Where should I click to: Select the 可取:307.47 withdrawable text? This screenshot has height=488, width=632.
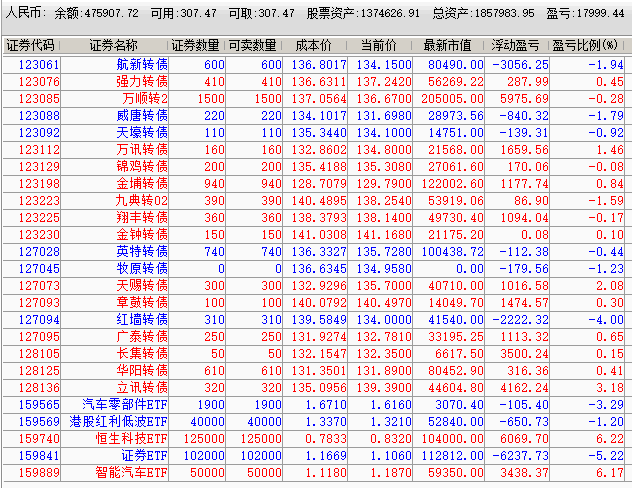pyautogui.click(x=262, y=13)
